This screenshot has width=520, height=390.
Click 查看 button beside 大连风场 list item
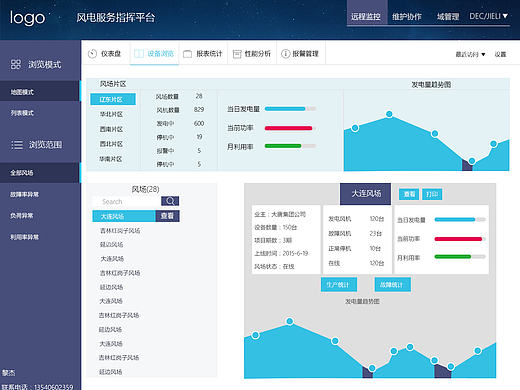click(x=167, y=216)
